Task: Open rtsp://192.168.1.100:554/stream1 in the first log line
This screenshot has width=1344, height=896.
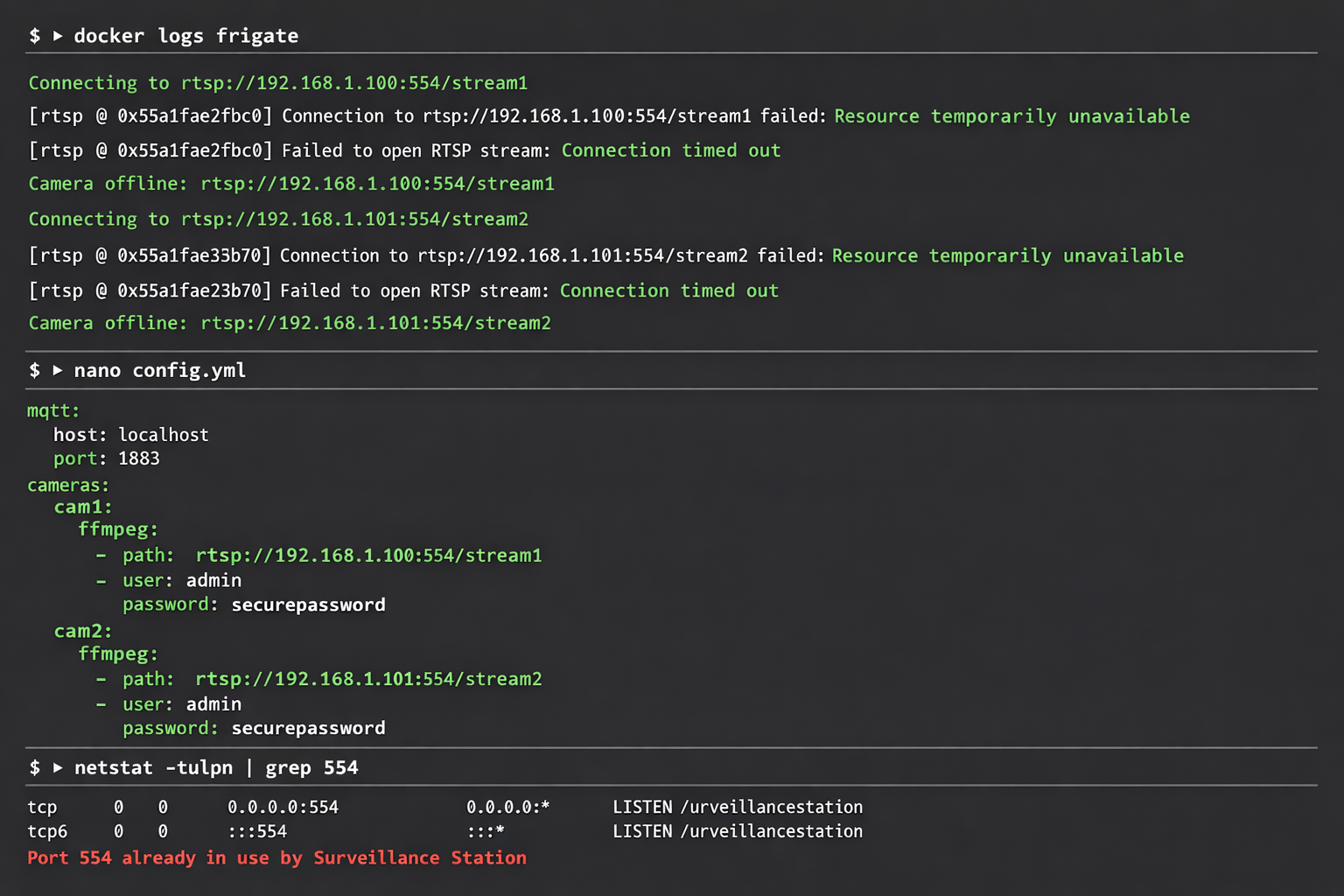Action: [x=353, y=82]
